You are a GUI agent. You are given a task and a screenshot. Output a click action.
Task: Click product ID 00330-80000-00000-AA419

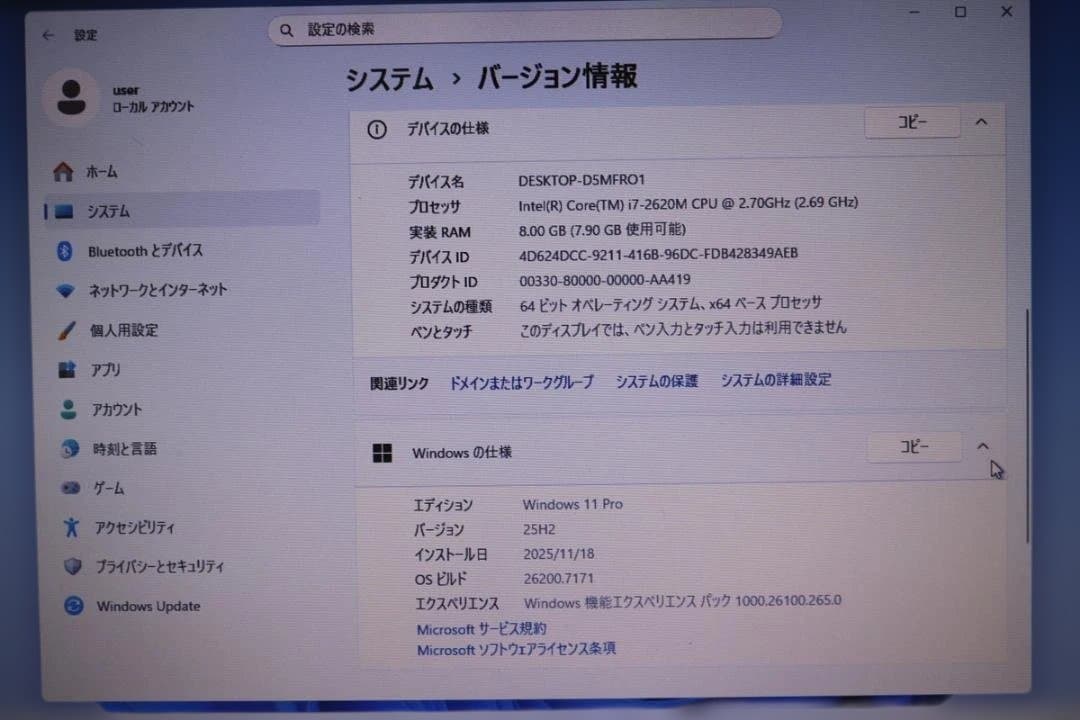click(x=605, y=280)
